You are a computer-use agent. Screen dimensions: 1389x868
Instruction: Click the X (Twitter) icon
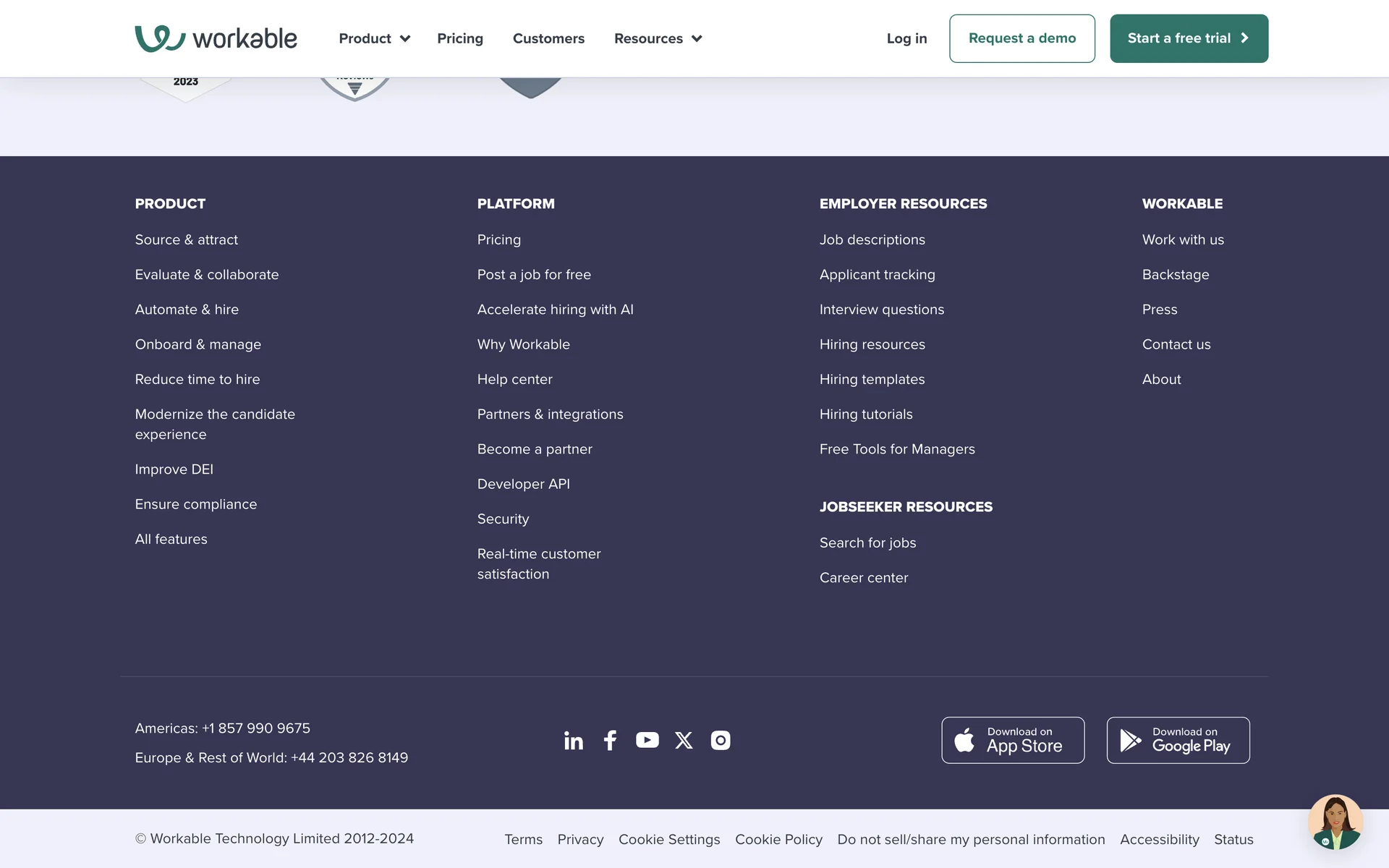684,740
